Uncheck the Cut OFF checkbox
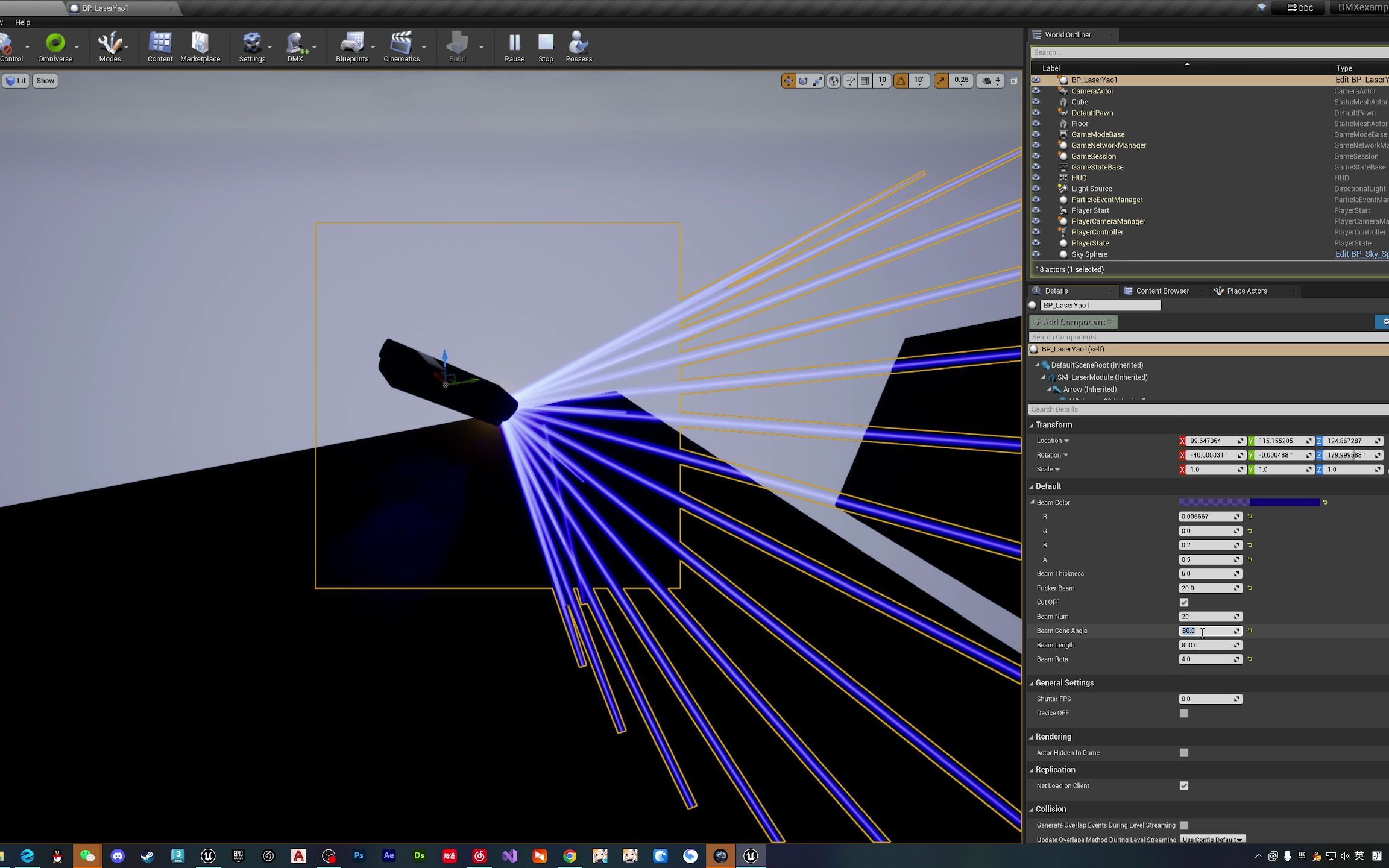 pyautogui.click(x=1184, y=602)
